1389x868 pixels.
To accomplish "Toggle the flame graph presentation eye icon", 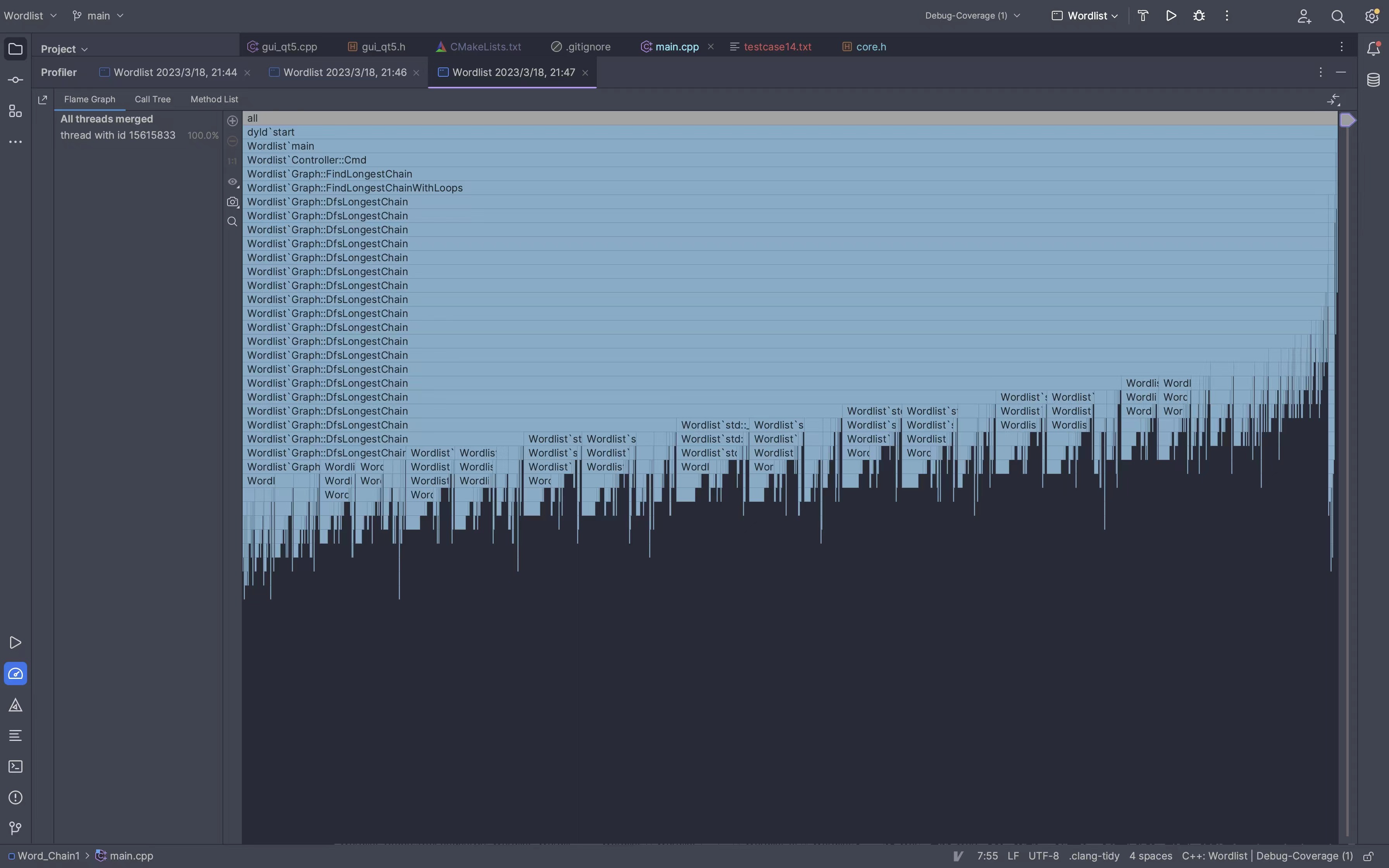I will coord(233,182).
